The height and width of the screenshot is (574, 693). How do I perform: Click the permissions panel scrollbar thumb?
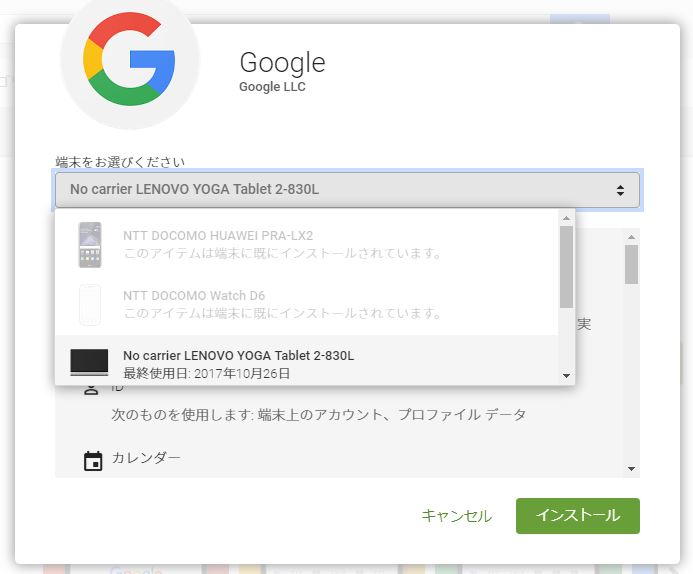[632, 264]
